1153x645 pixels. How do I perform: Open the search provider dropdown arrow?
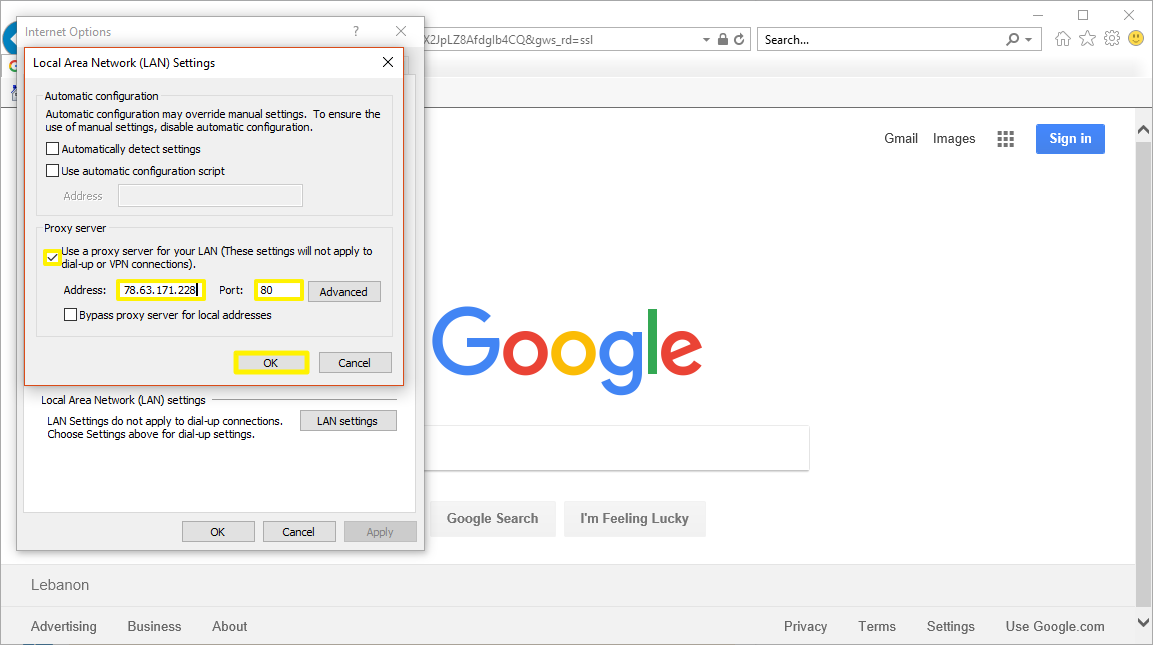pos(1028,40)
